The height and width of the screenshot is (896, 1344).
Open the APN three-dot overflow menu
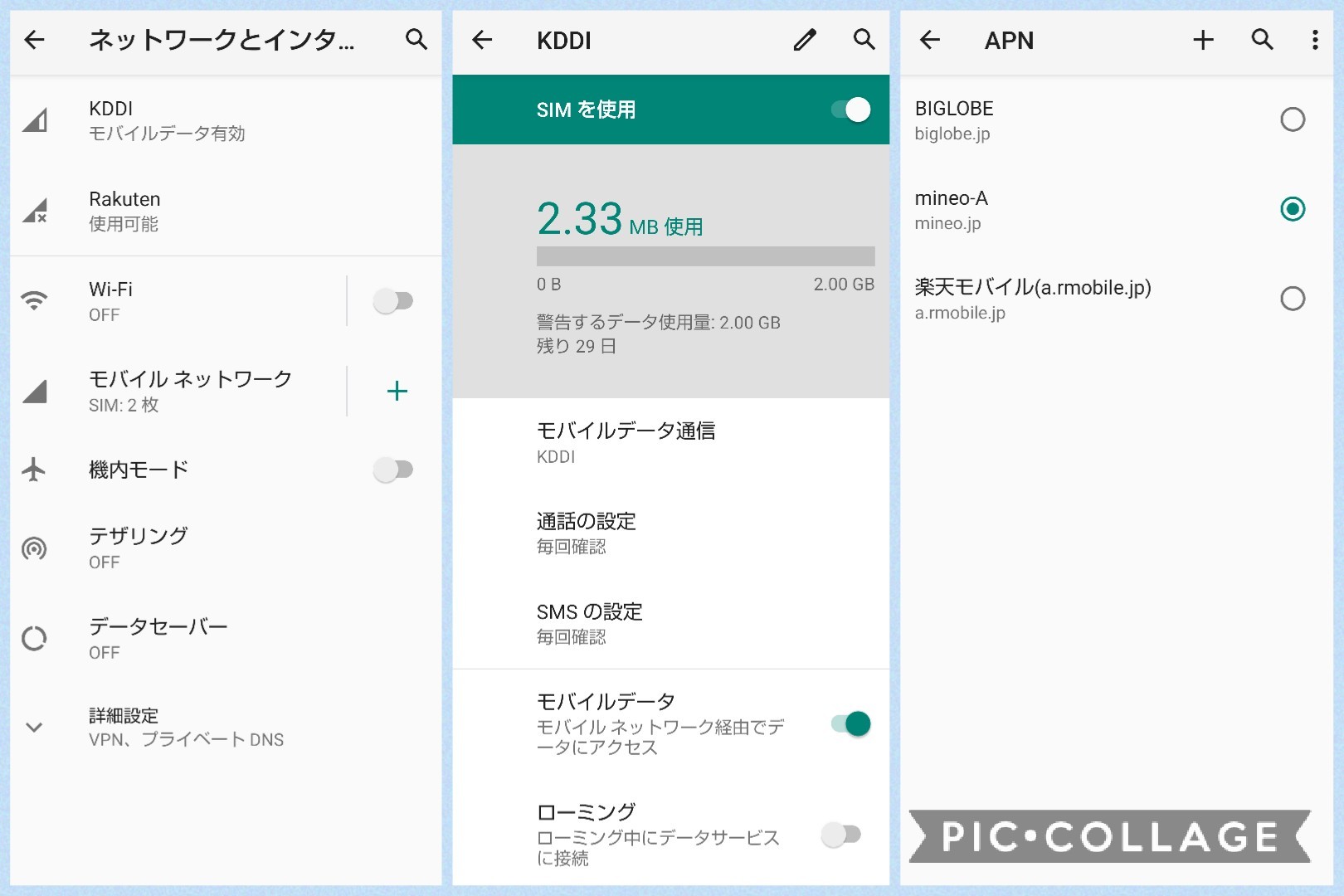[x=1315, y=39]
